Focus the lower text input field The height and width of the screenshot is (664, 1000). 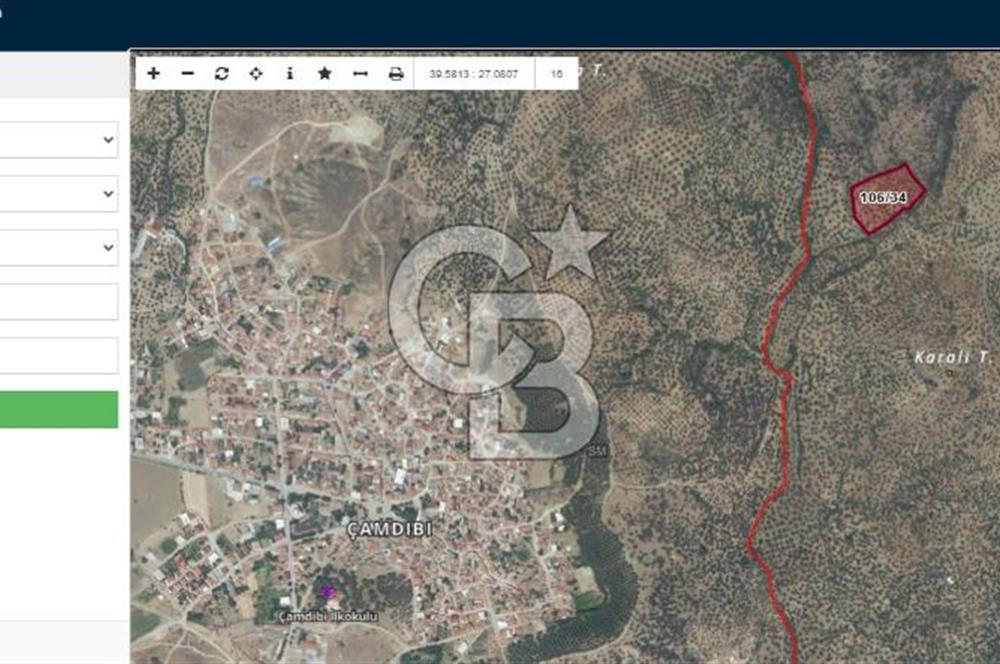[58, 356]
